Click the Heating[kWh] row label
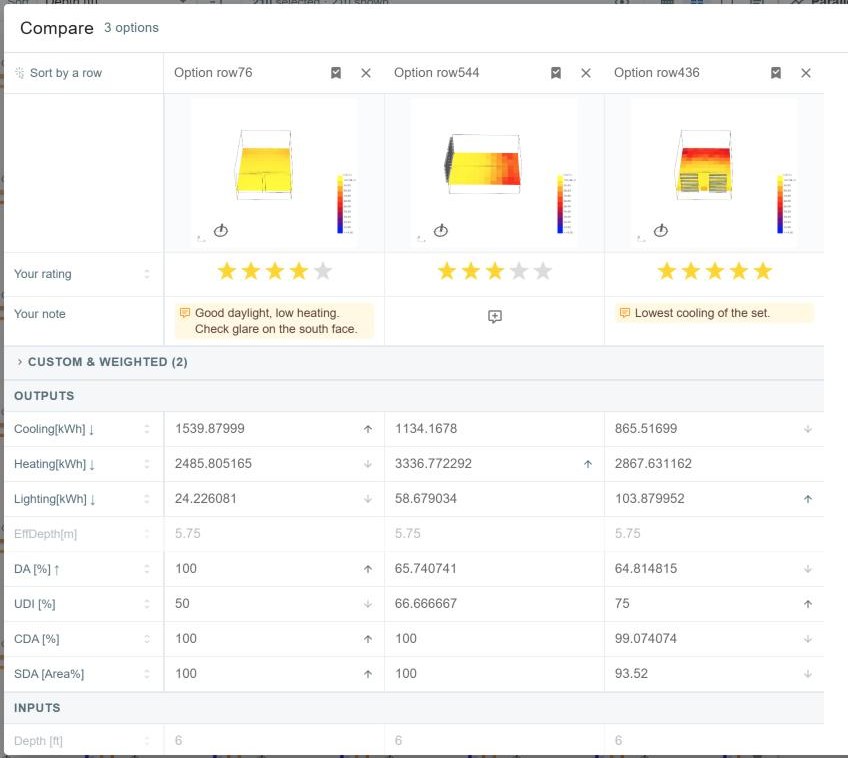This screenshot has width=848, height=758. 54,464
